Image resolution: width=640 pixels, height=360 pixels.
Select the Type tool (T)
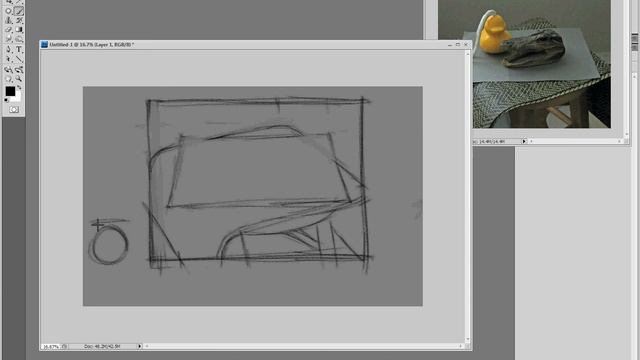[19, 49]
